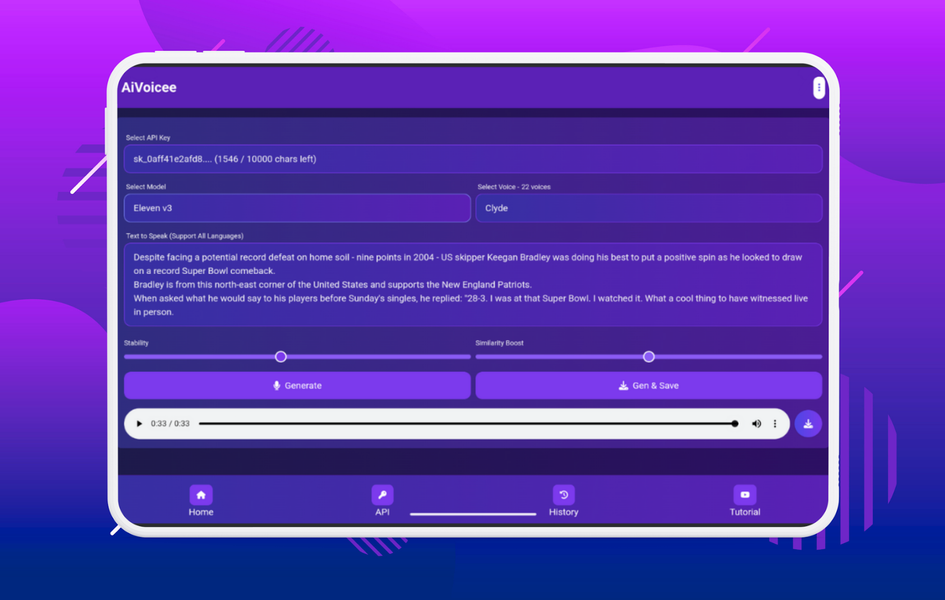The width and height of the screenshot is (945, 600).
Task: Click the Select Voice - 22 voices label
Action: point(514,187)
